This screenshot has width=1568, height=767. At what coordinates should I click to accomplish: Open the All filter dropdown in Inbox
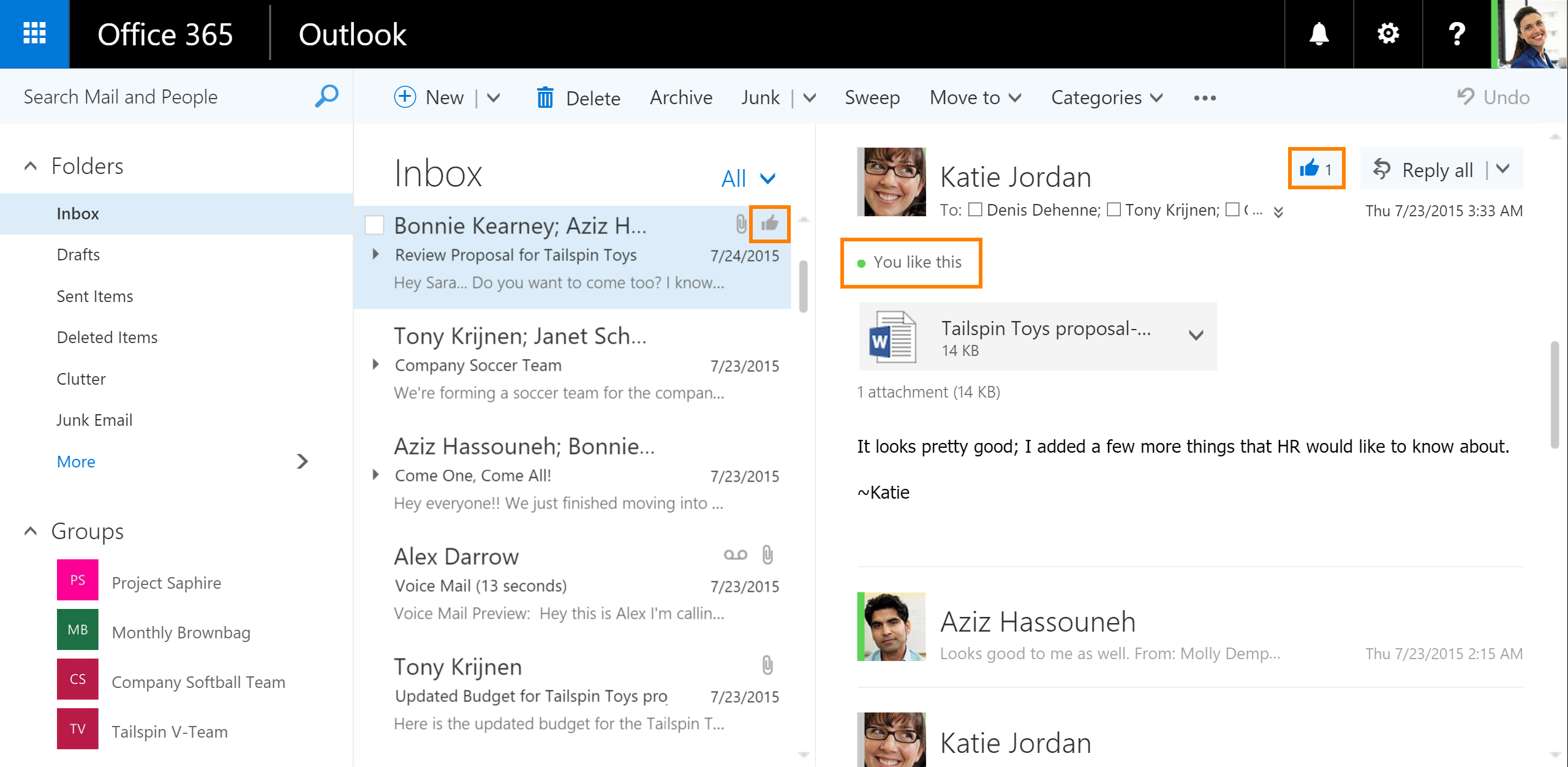pyautogui.click(x=748, y=178)
